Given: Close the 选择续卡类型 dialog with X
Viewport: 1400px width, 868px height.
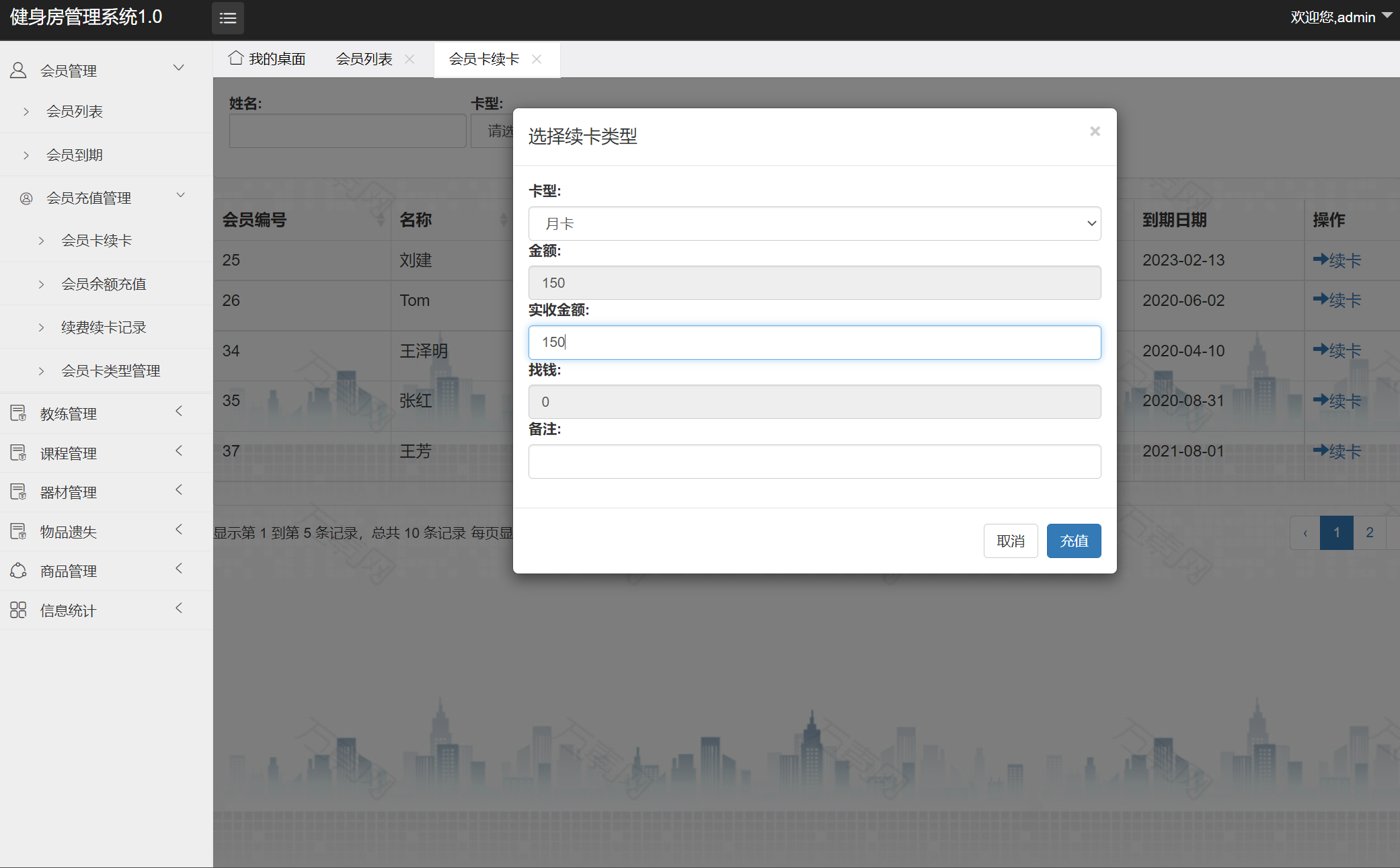Looking at the screenshot, I should 1095,132.
